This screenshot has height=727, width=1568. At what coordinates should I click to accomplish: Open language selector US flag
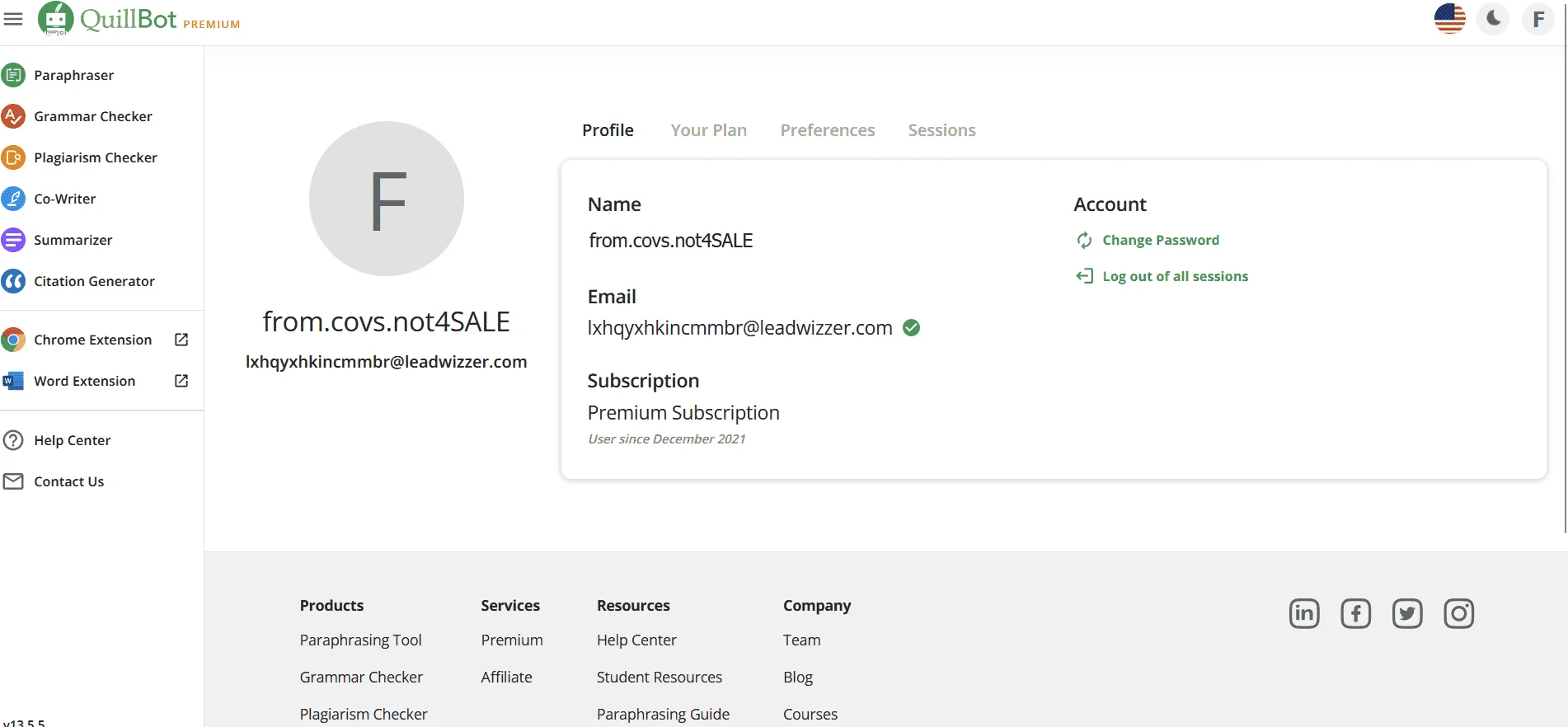coord(1449,18)
